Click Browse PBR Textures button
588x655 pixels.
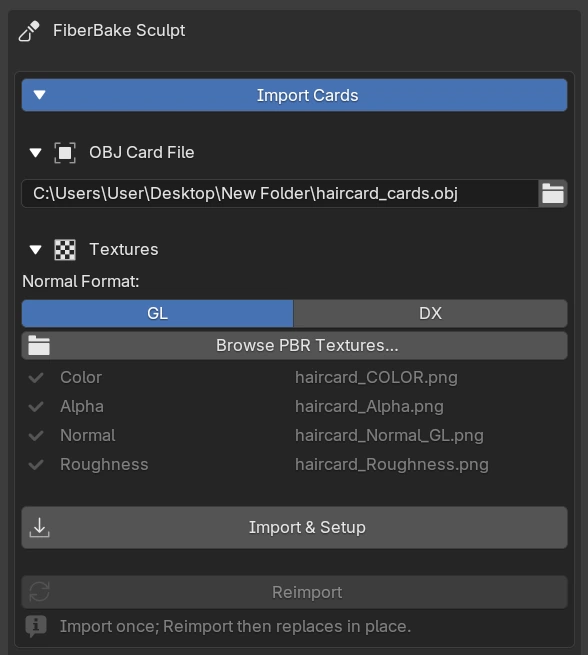pos(294,345)
